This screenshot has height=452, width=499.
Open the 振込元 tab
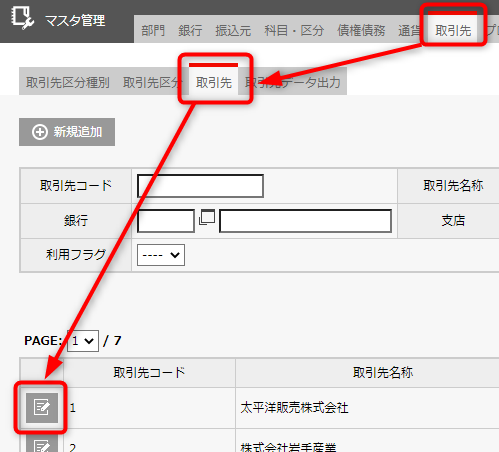(233, 31)
